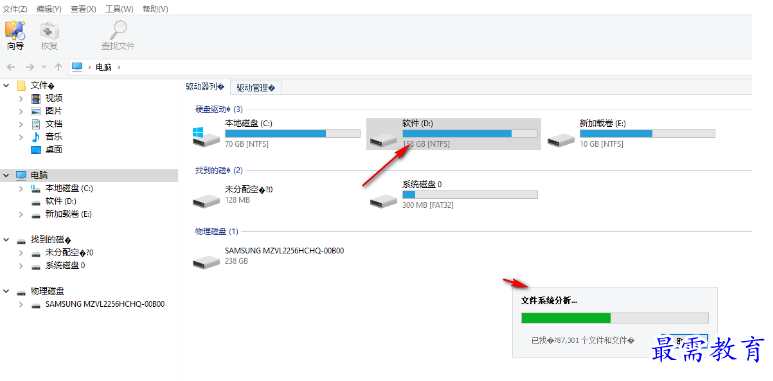Go up one level with up arrow
This screenshot has width=773, height=381.
[x=58, y=67]
